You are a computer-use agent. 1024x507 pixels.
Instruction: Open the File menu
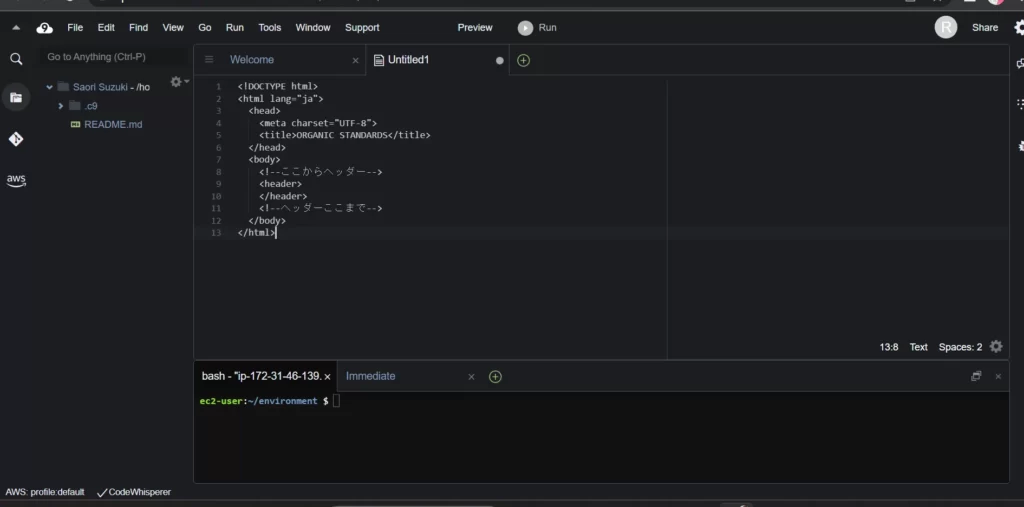click(x=75, y=27)
